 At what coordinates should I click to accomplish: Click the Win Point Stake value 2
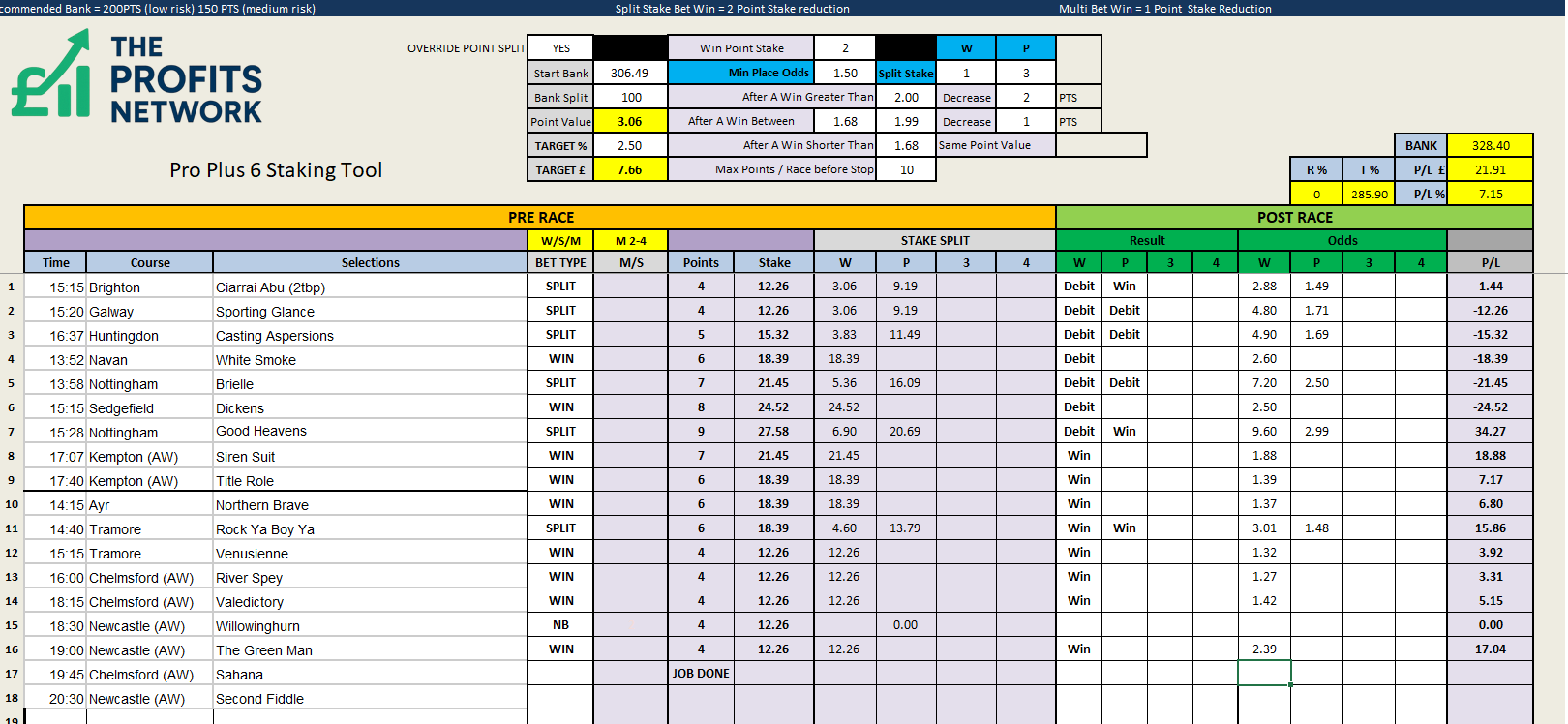click(x=844, y=48)
